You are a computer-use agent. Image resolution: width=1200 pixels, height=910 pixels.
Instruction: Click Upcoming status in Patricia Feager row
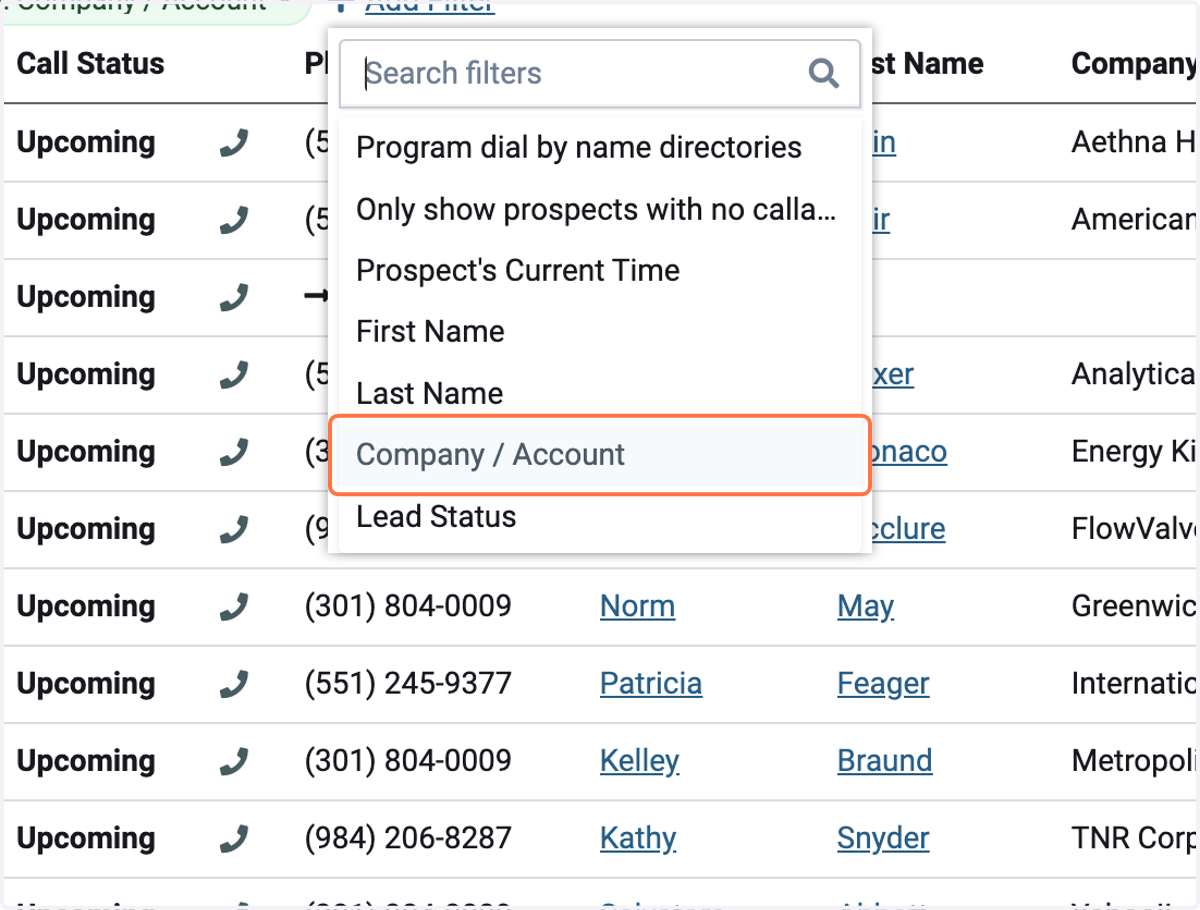(86, 684)
